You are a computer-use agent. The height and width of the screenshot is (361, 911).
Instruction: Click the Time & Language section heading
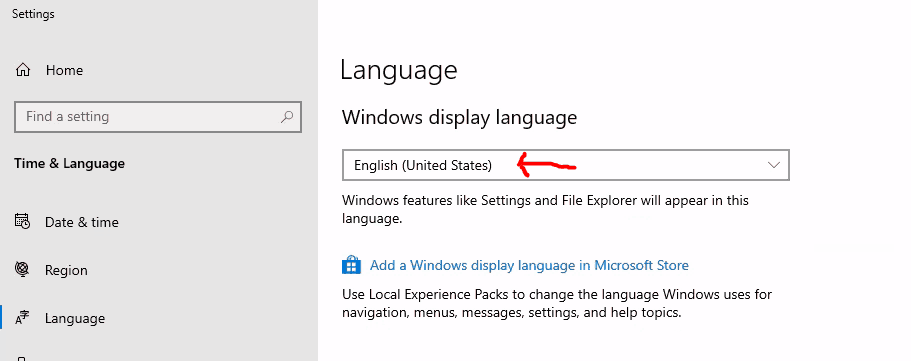click(69, 163)
